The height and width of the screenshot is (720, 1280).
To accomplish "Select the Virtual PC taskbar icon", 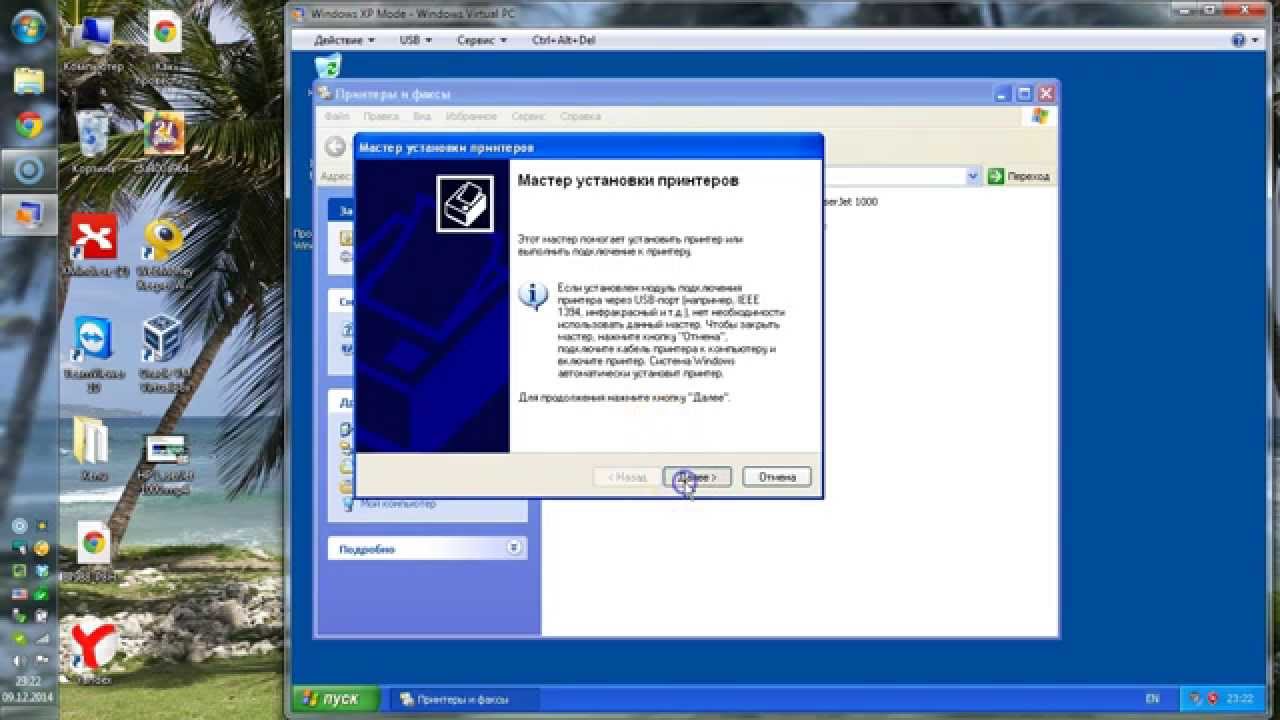I will pos(28,214).
